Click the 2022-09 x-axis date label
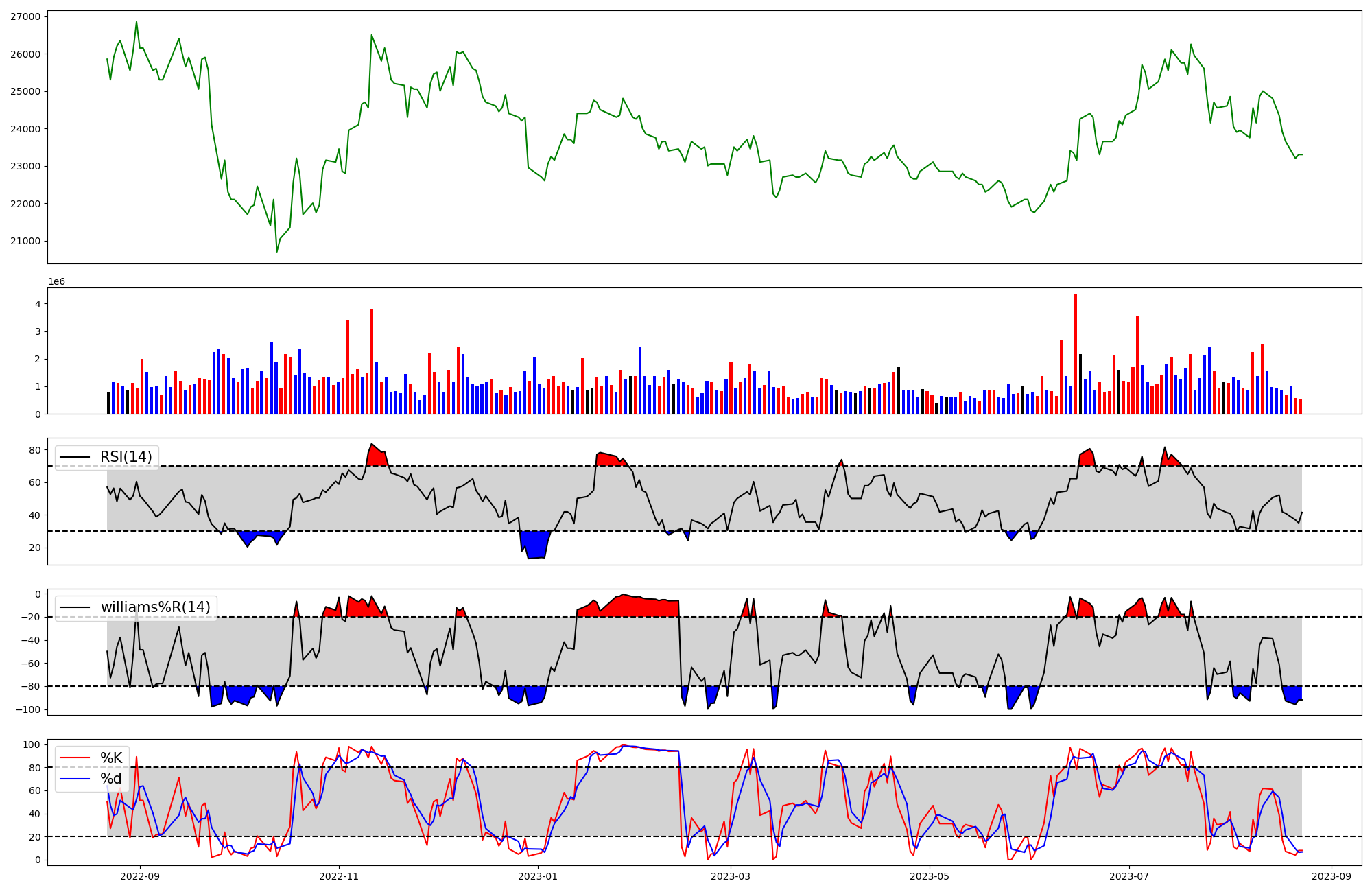 (x=140, y=876)
